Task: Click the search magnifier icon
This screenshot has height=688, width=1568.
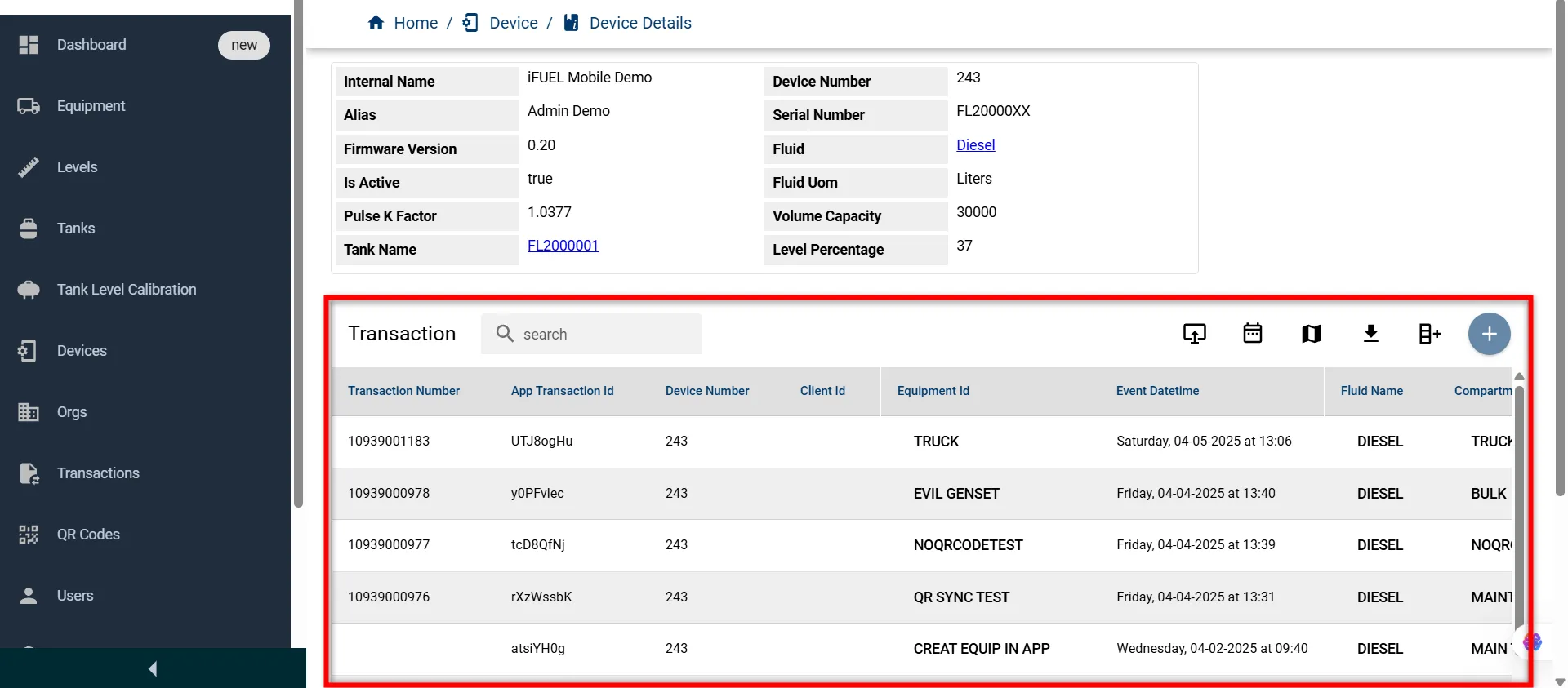Action: coord(505,334)
